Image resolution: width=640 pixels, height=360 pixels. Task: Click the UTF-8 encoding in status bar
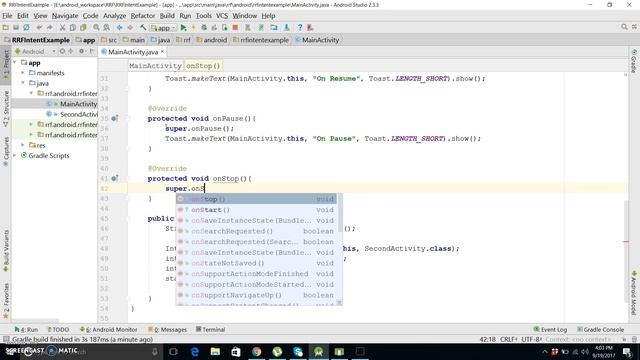tap(532, 339)
